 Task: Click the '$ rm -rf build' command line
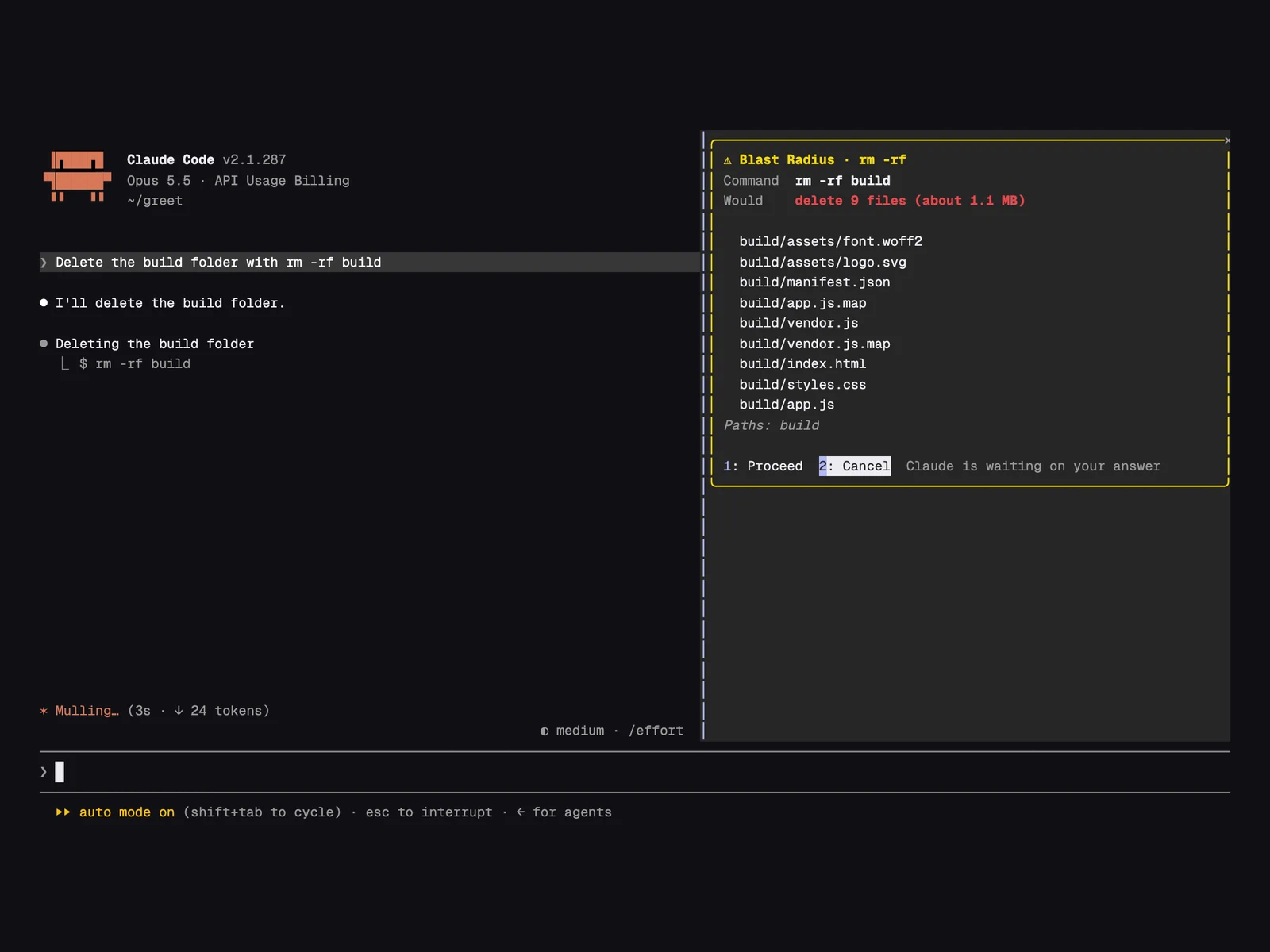point(135,364)
